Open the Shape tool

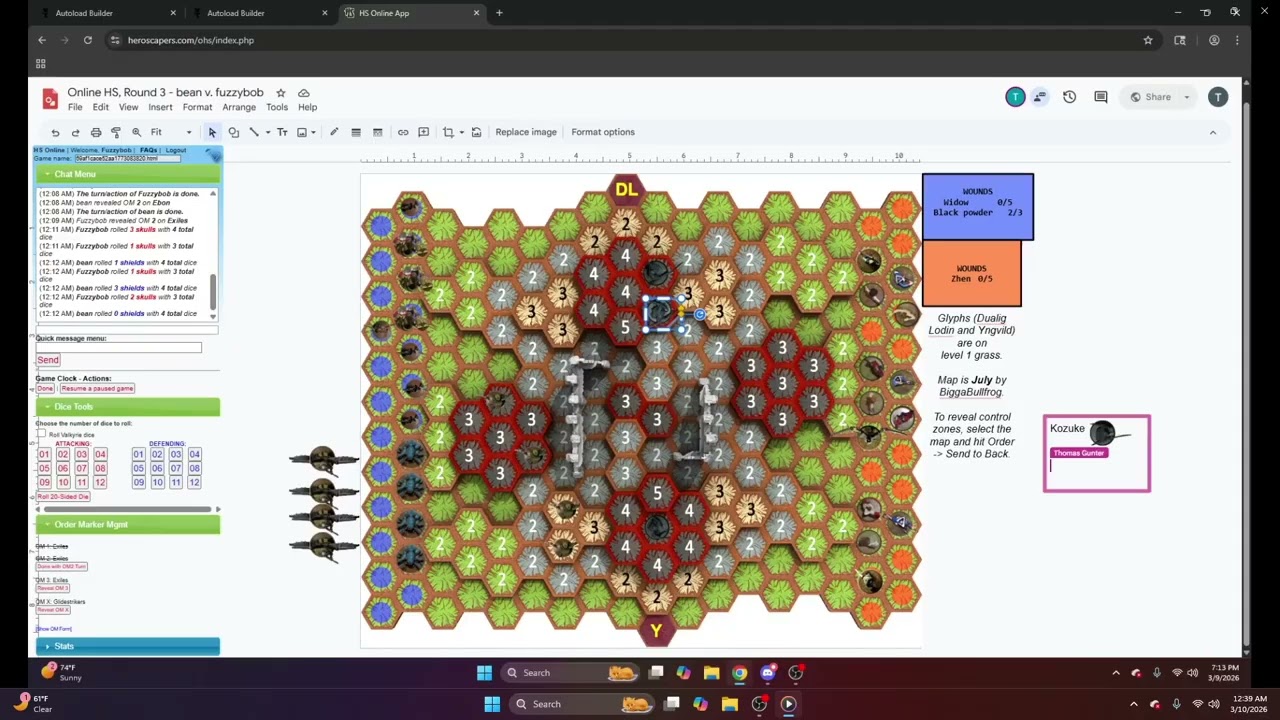233,132
